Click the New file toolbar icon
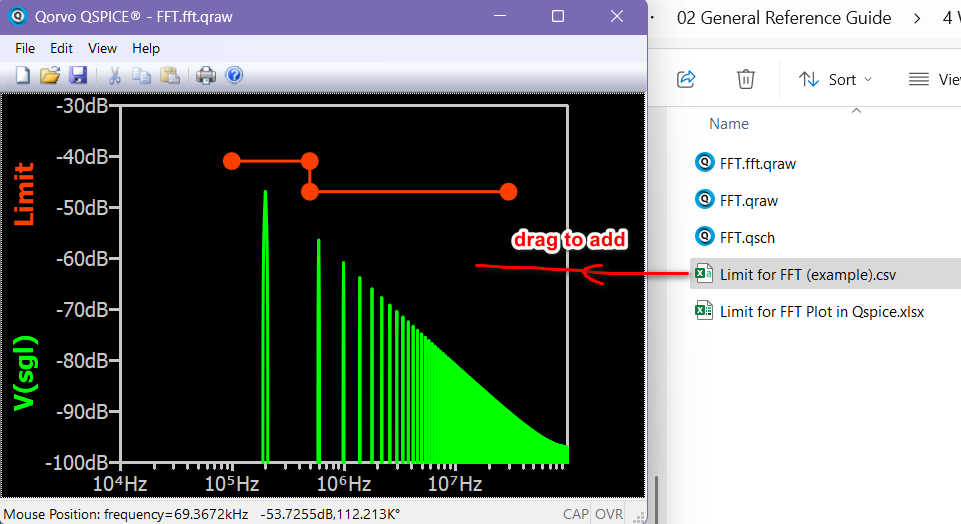961x524 pixels. click(22, 75)
